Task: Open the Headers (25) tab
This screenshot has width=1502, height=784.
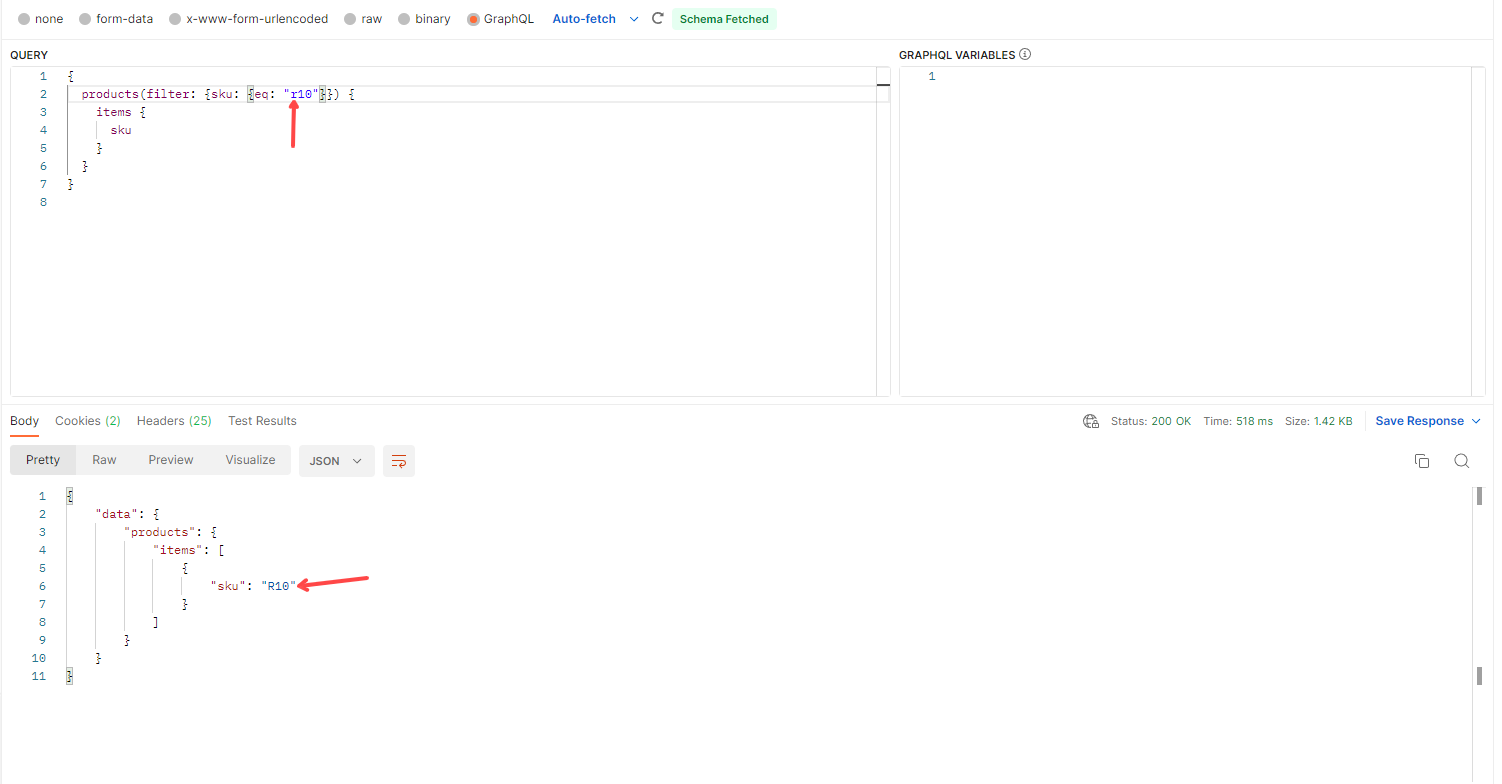Action: pos(174,421)
